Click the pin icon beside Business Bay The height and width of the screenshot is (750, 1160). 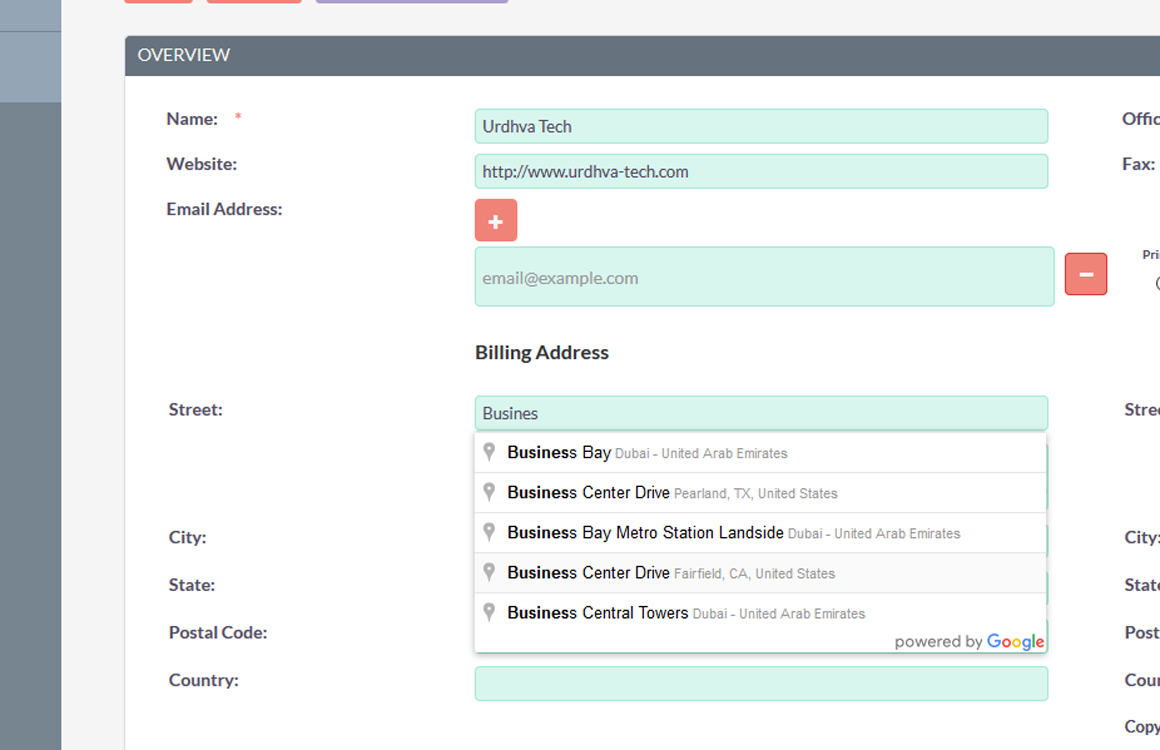[x=489, y=452]
